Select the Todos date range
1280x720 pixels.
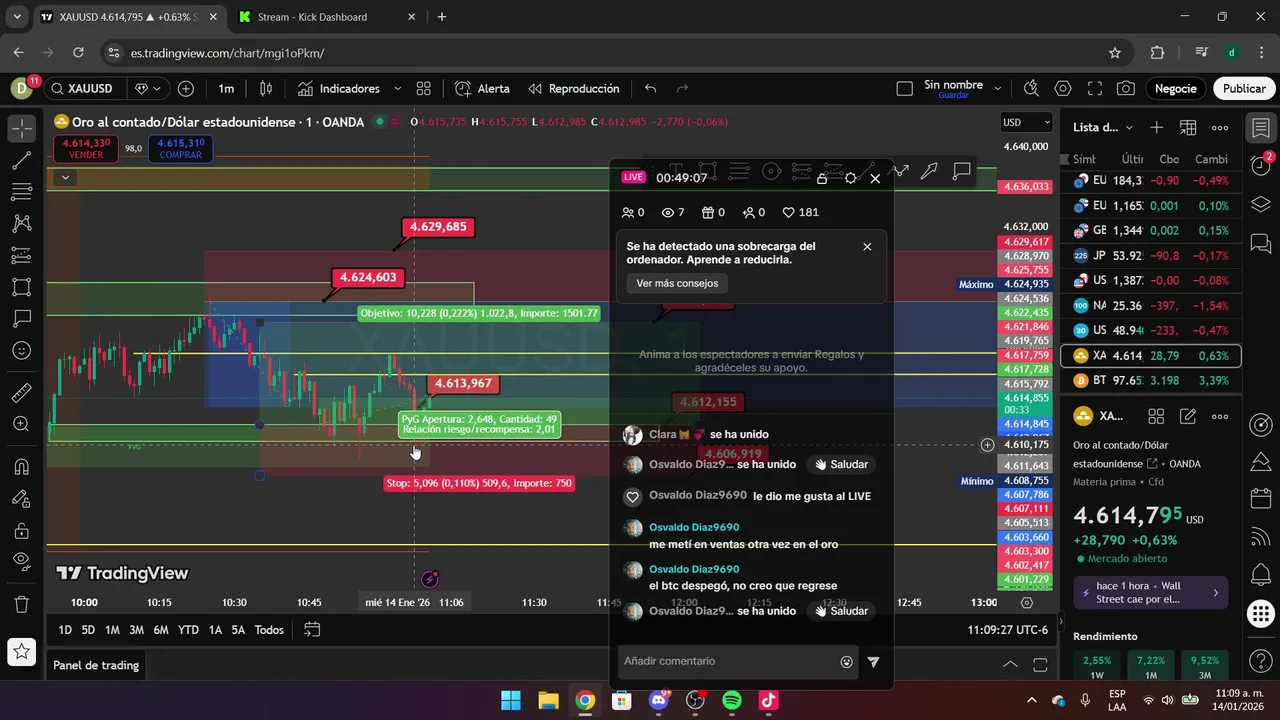pos(269,630)
